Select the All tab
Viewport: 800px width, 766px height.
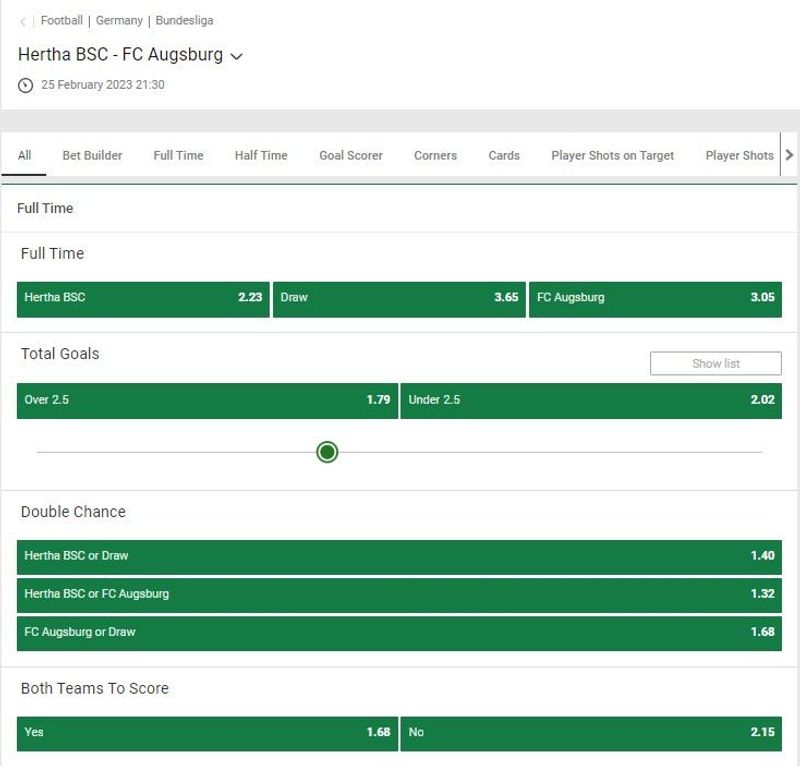(x=24, y=155)
